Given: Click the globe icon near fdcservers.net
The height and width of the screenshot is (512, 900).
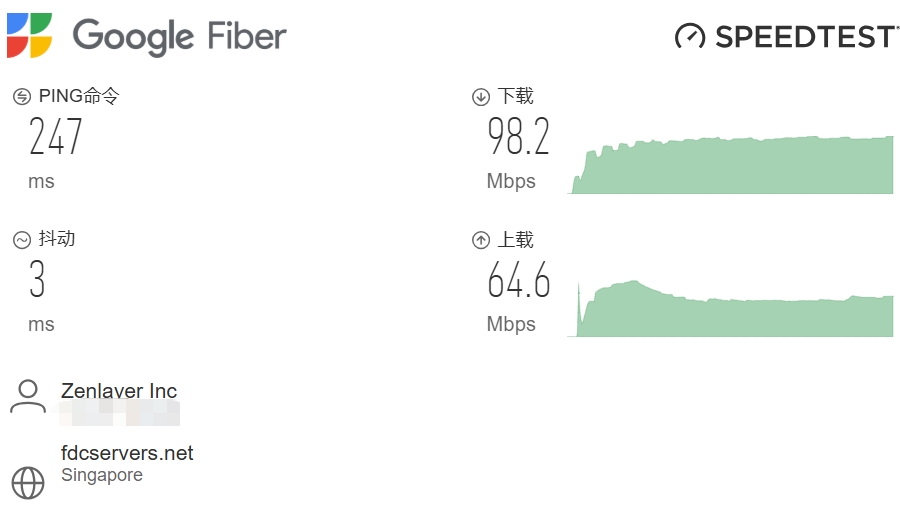Looking at the screenshot, I should (28, 482).
